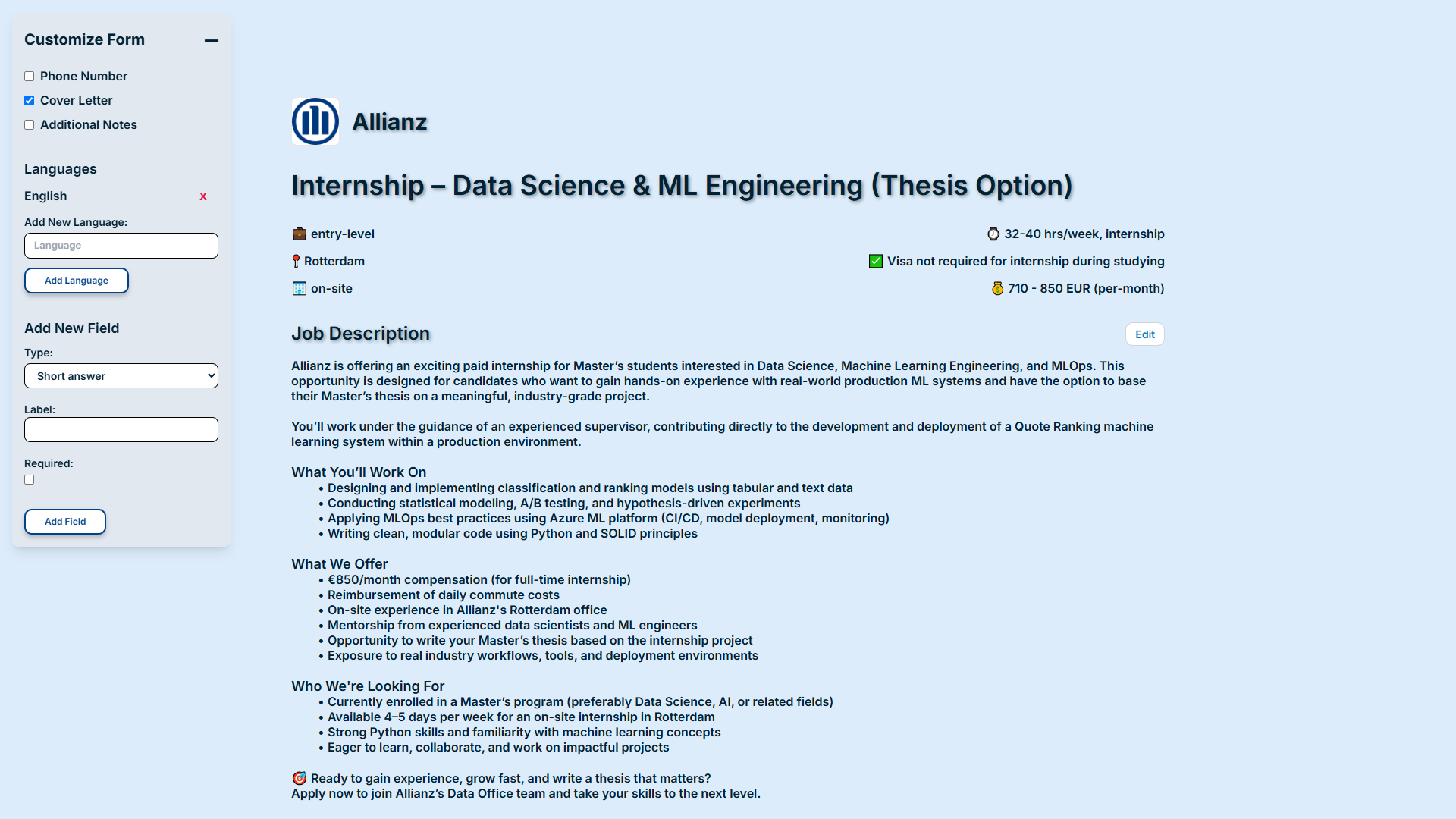1456x819 pixels.
Task: Open the field Type dropdown
Action: [121, 376]
